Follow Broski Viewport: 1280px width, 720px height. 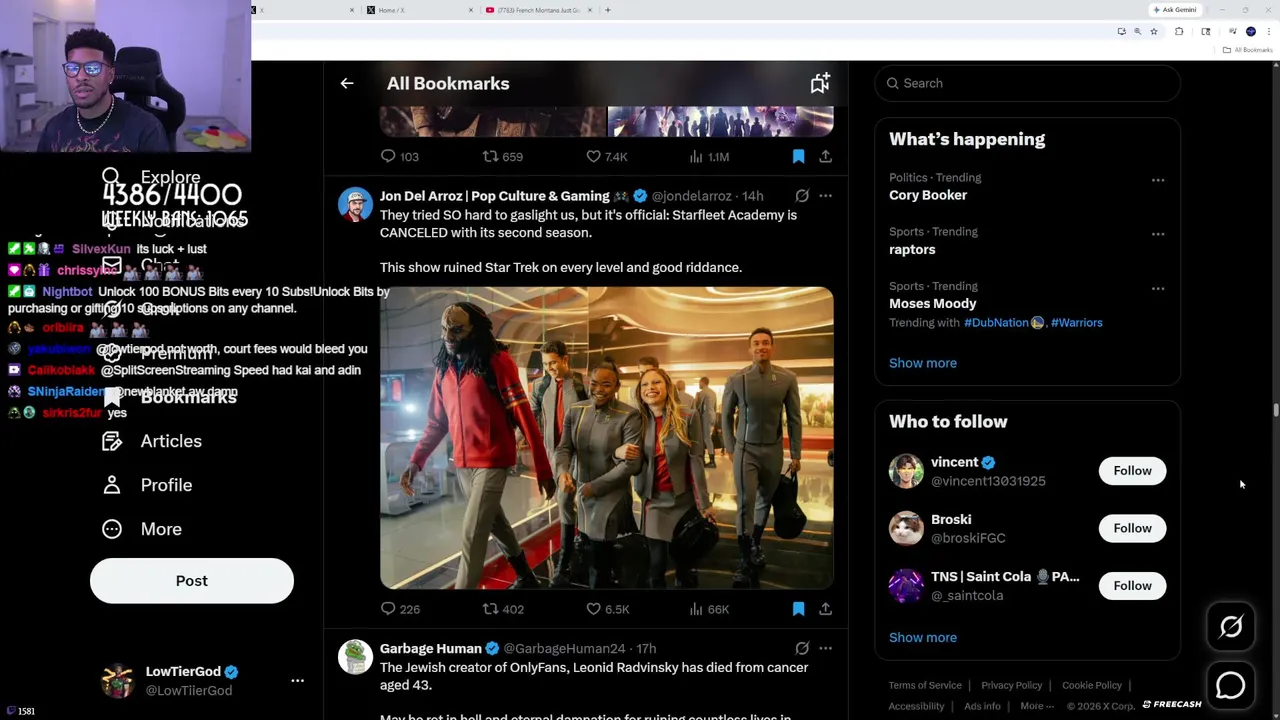[x=1132, y=528]
